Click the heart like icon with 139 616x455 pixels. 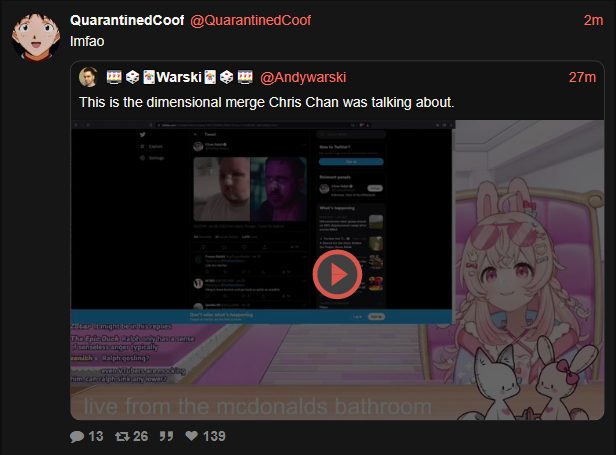click(x=191, y=436)
